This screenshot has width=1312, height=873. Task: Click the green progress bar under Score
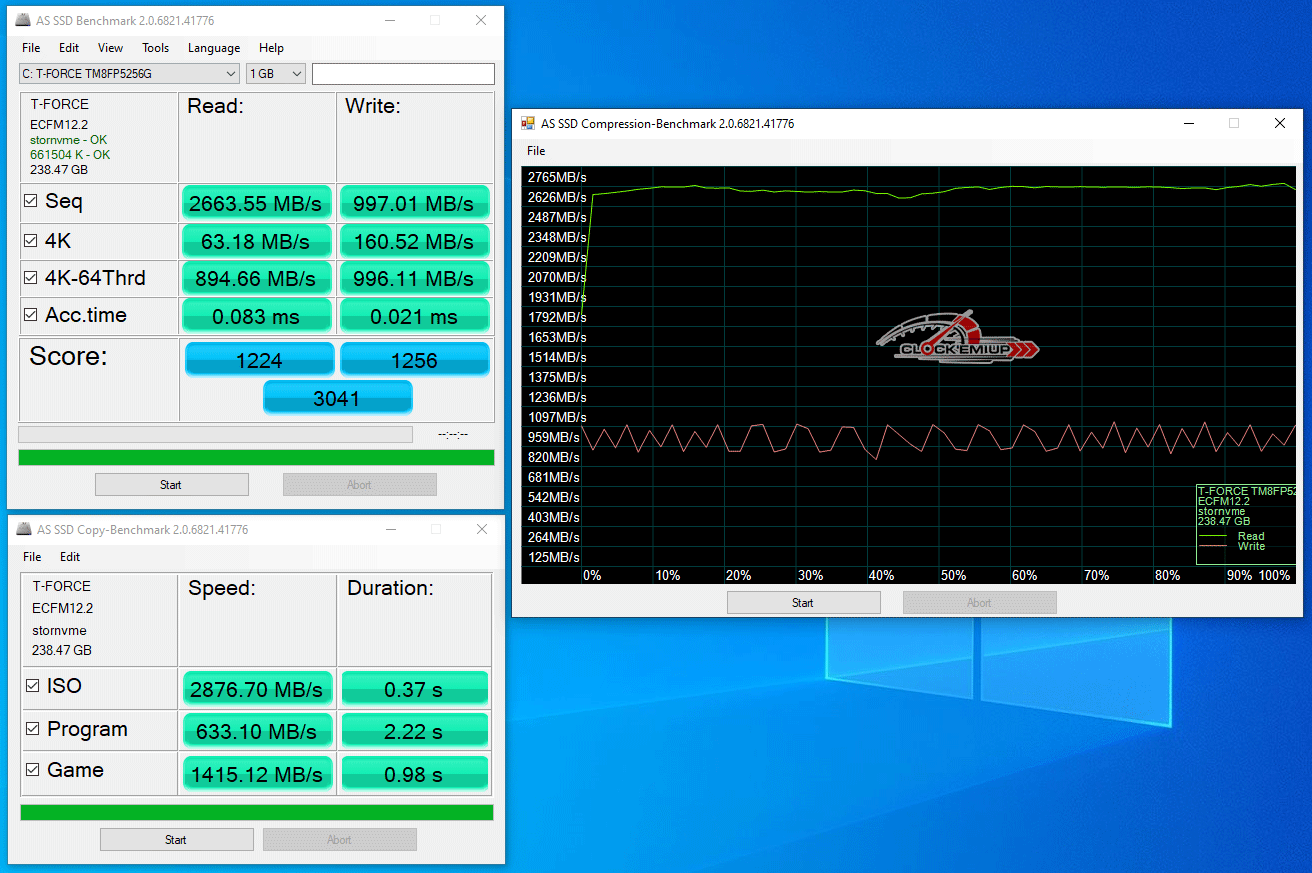[256, 457]
